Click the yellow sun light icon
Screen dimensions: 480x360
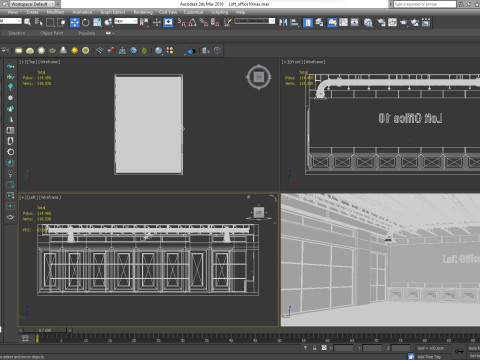tap(74, 50)
